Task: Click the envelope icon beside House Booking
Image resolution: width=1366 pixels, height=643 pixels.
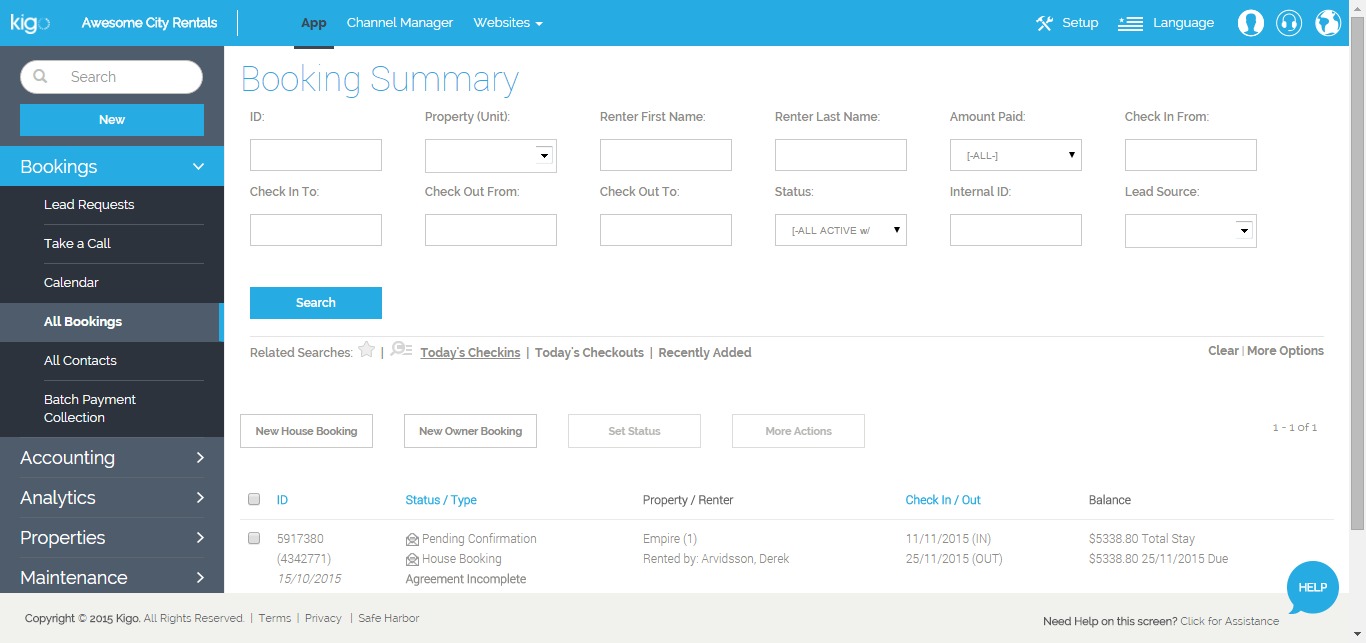Action: (x=412, y=559)
